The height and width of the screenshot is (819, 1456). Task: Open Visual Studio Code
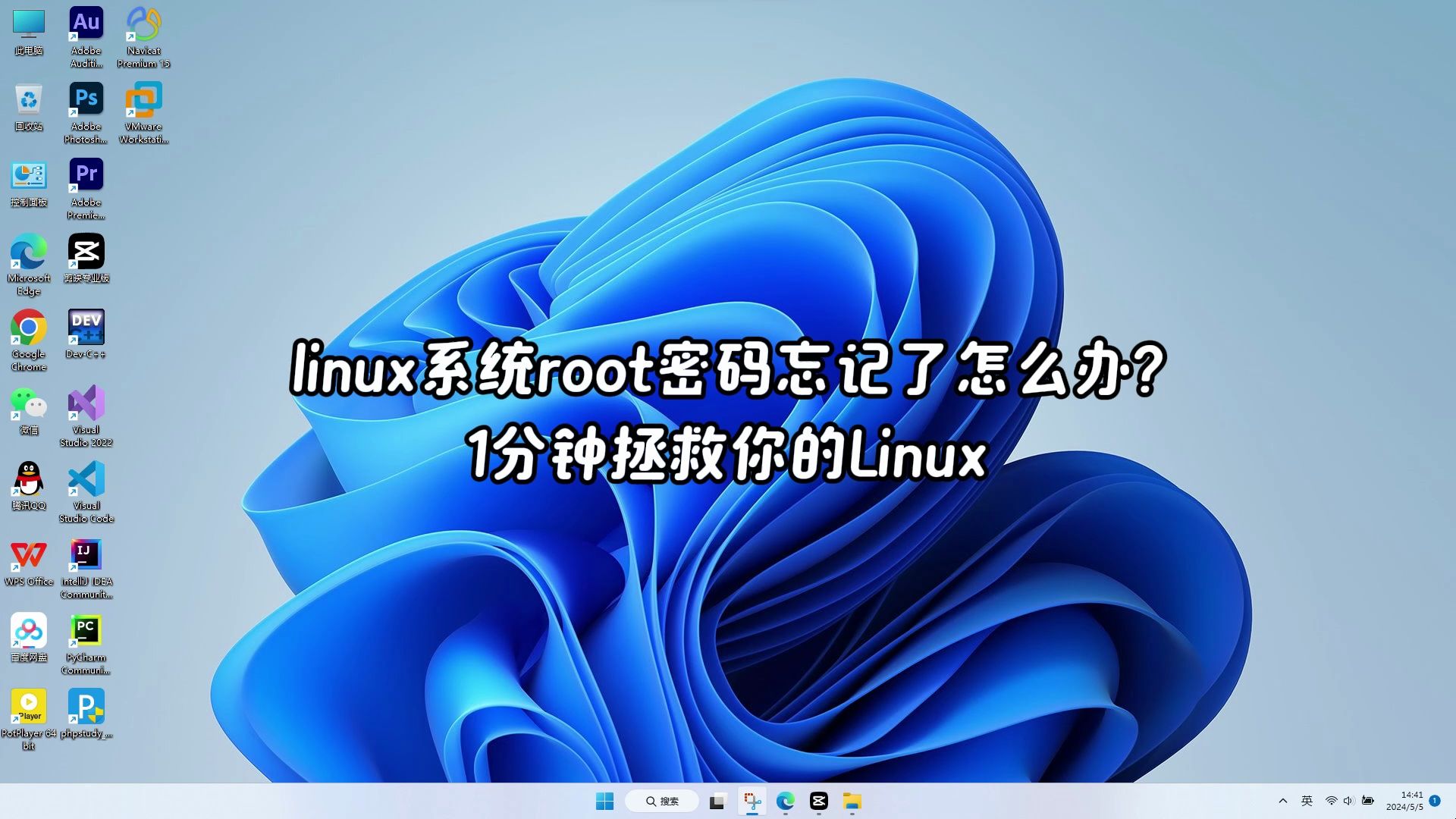click(x=86, y=479)
